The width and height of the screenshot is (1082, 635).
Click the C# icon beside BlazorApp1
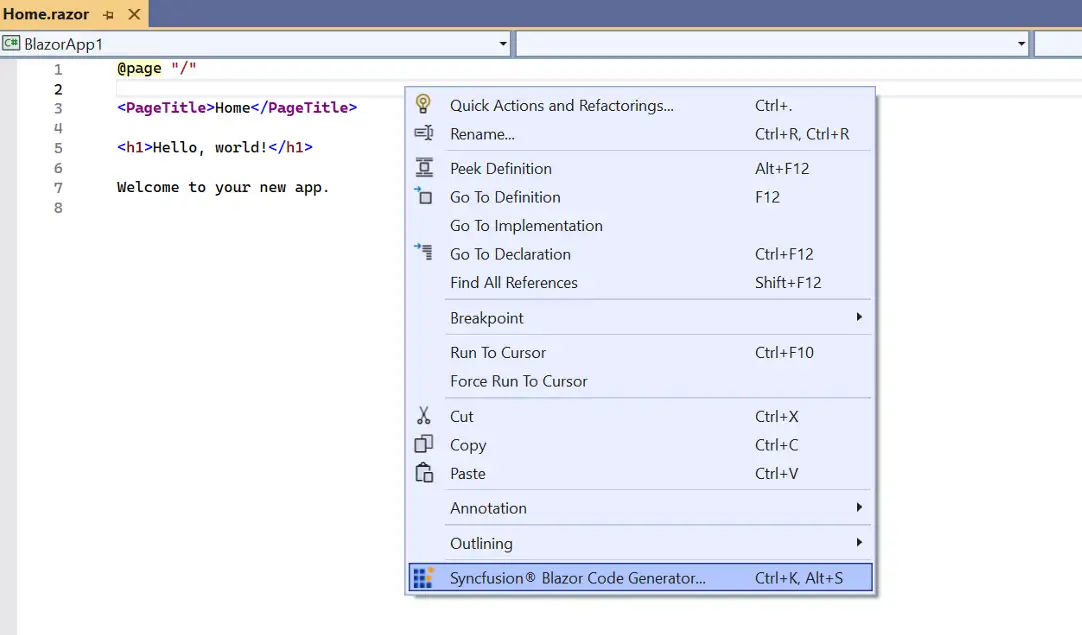pos(11,43)
